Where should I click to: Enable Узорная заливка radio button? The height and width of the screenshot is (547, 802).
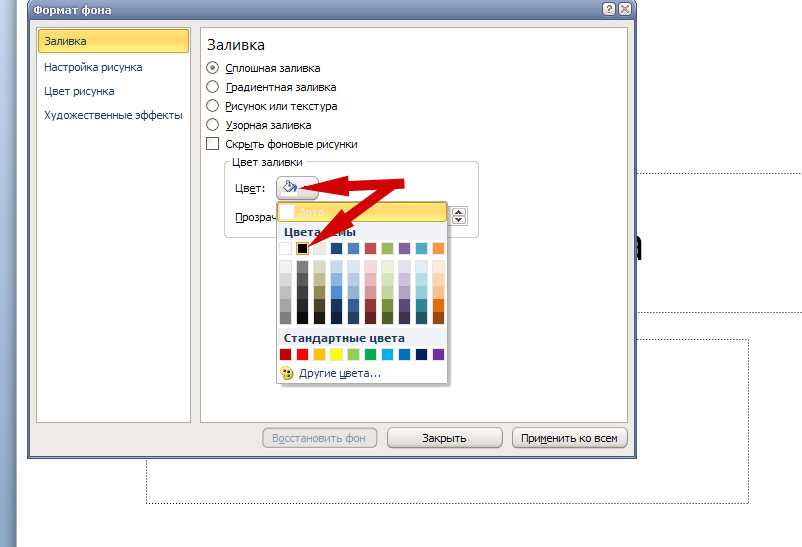click(x=212, y=125)
